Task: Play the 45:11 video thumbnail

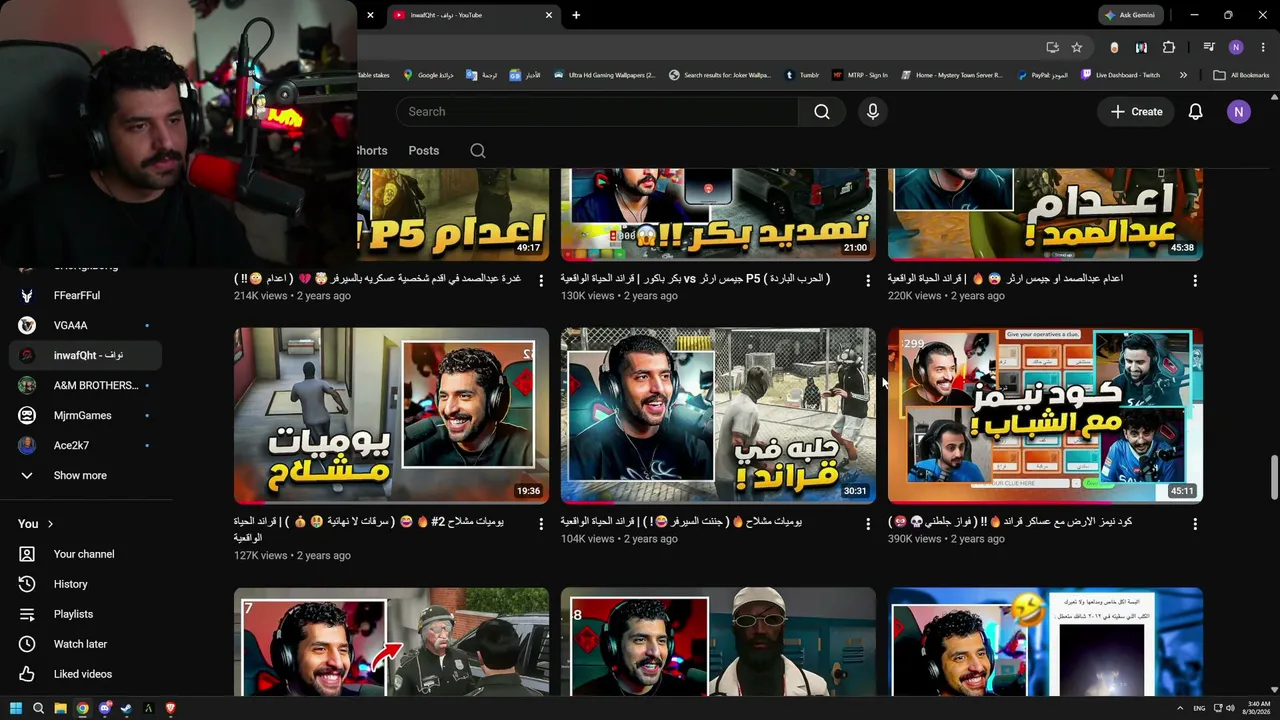Action: click(x=1045, y=416)
